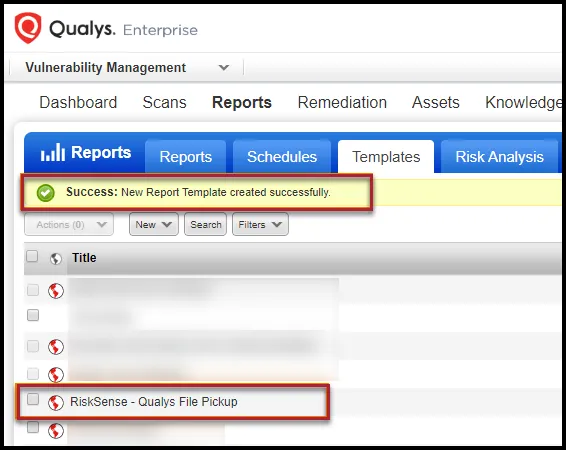The width and height of the screenshot is (566, 450).
Task: Open the New dropdown menu
Action: pos(154,224)
